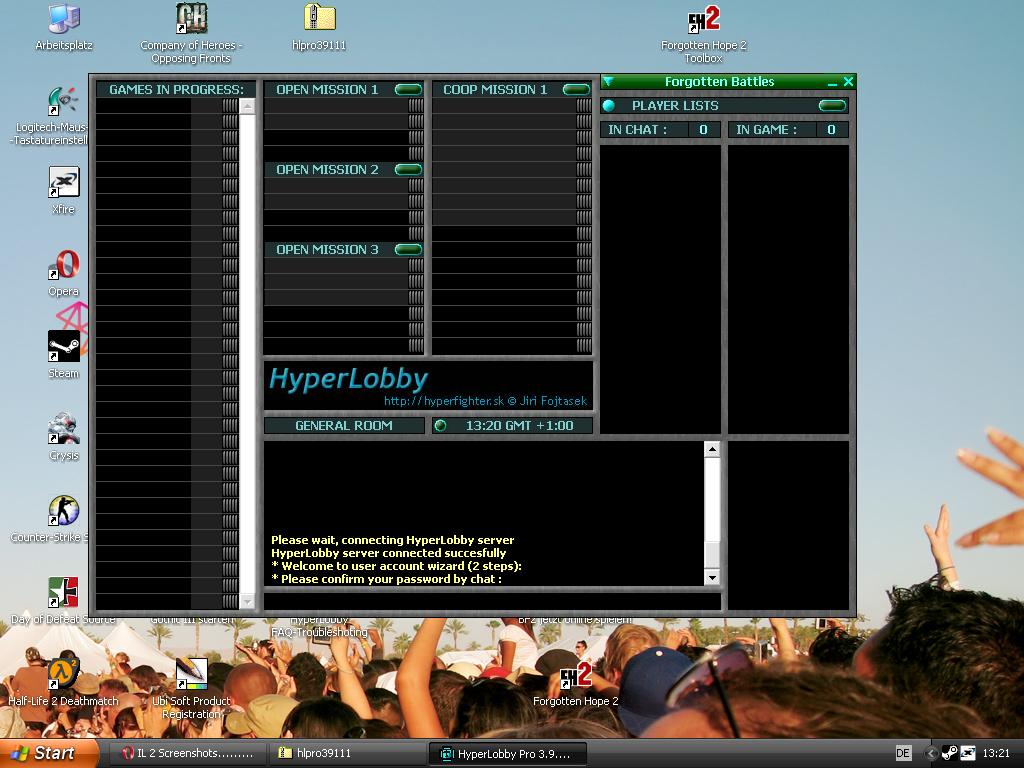1024x768 pixels.
Task: Click up arrow of Games in Progress scrollbar
Action: (248, 106)
